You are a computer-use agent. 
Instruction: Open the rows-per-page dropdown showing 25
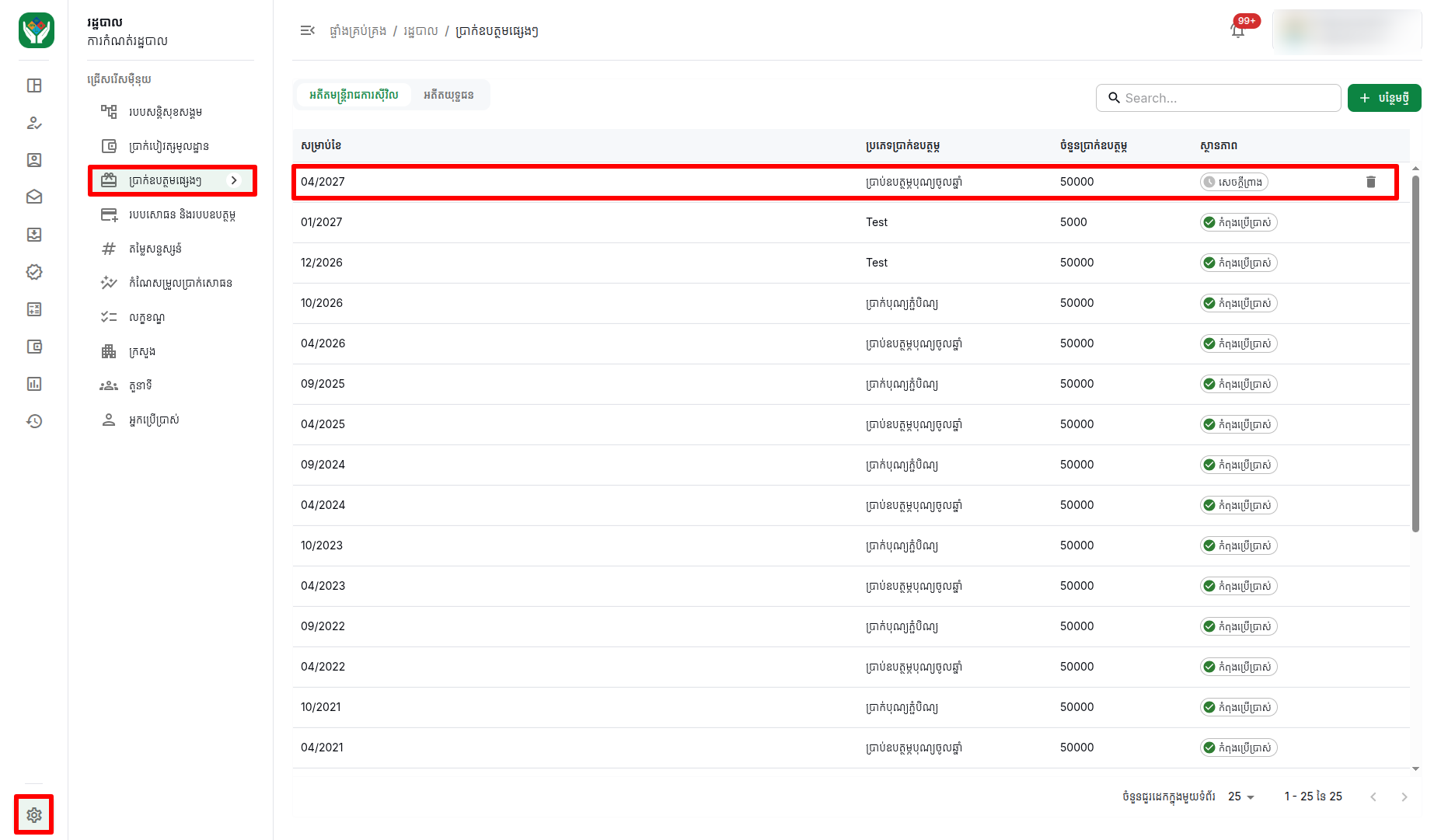1241,796
